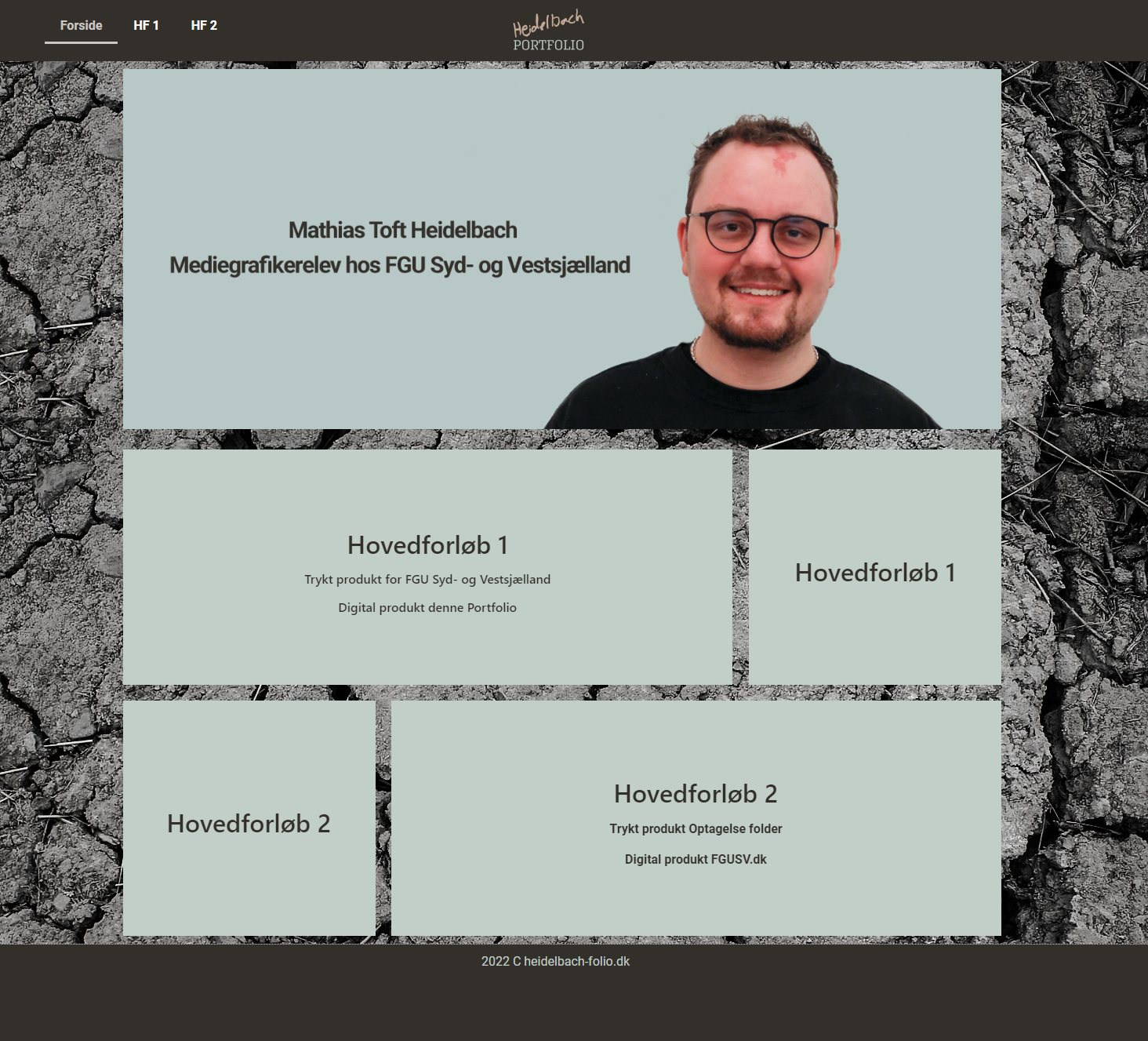Click Trykt produkt for FGU Syd- og Vestsjælland

(x=427, y=580)
